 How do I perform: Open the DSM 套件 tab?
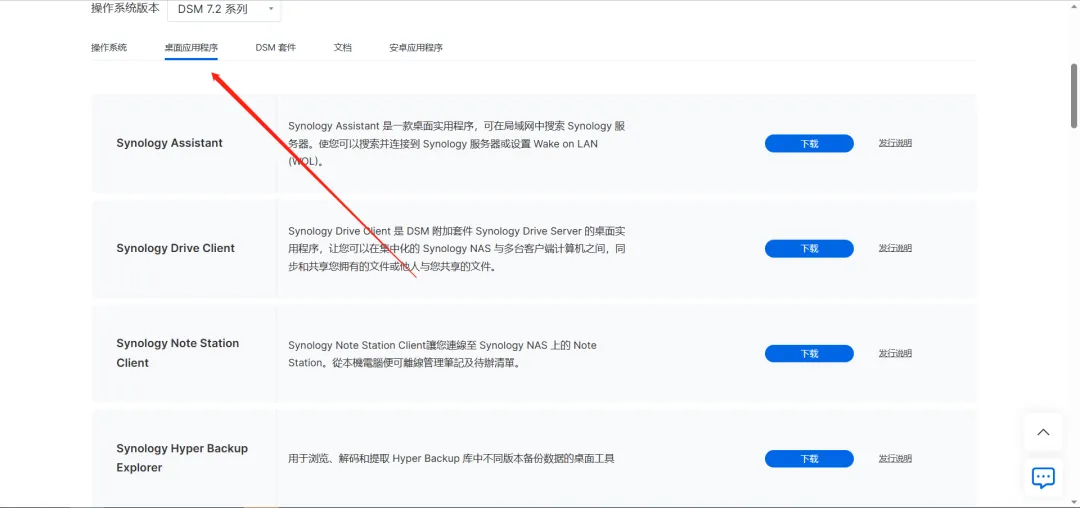[276, 47]
